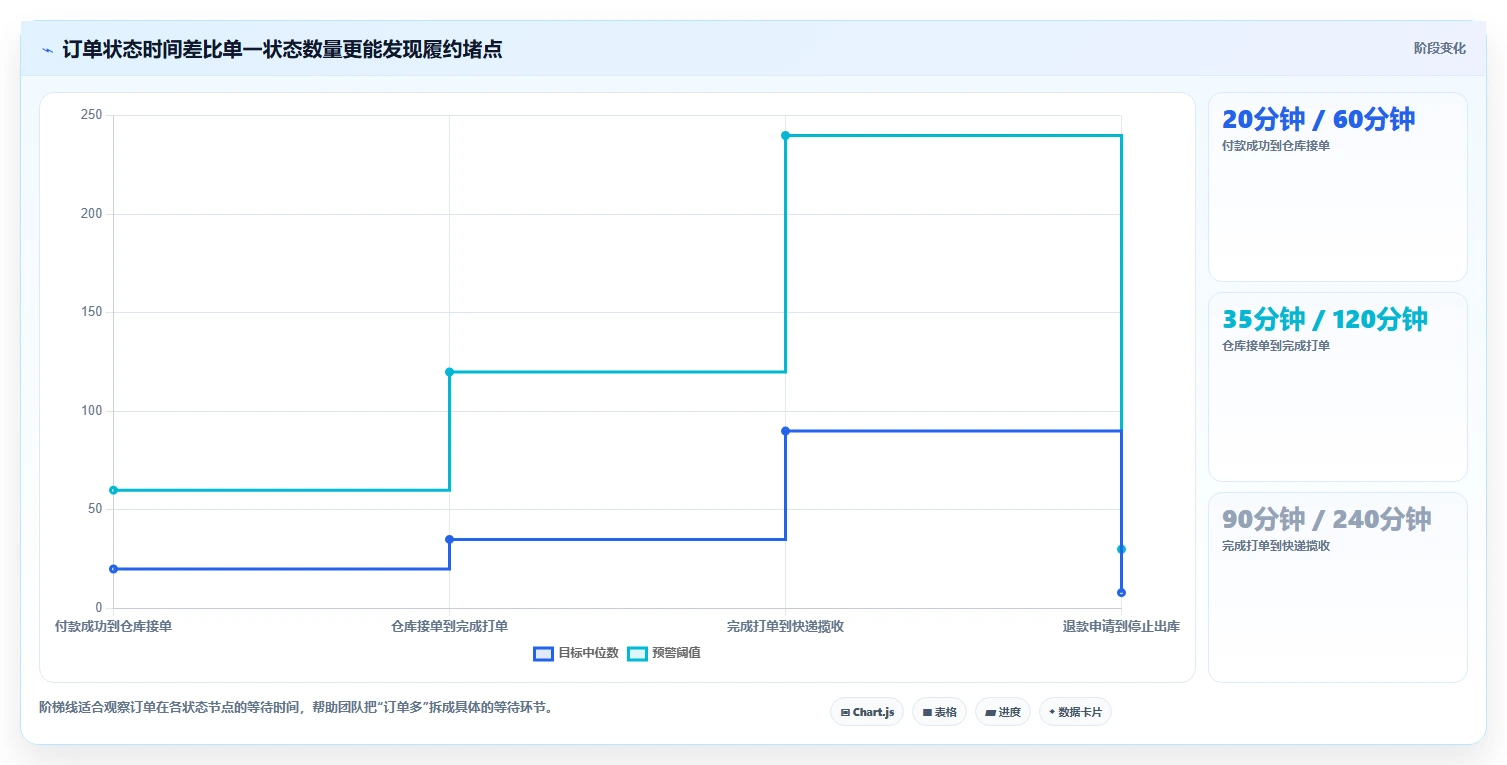The width and height of the screenshot is (1507, 765).
Task: Click x-axis label 仓库接单到完成打单
Action: (x=449, y=627)
